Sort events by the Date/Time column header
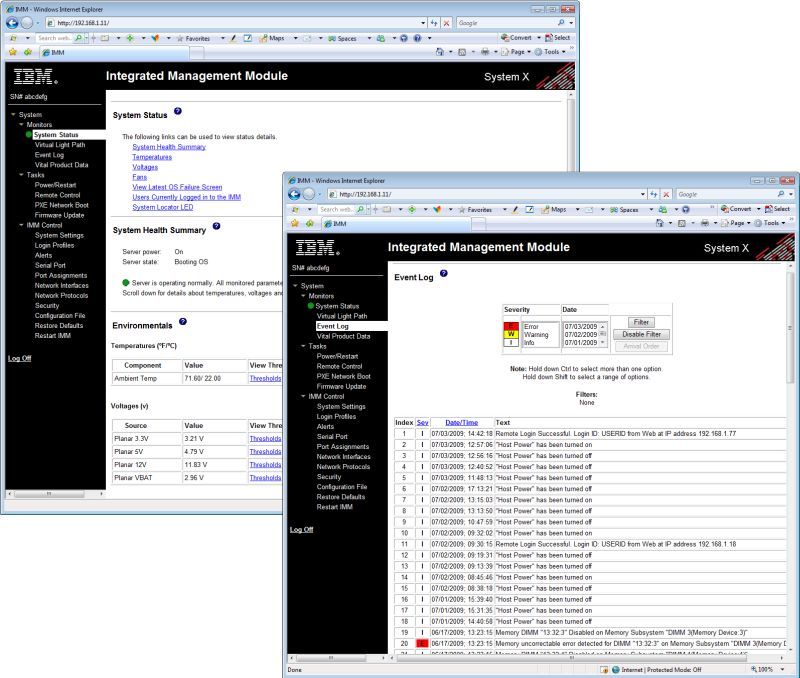This screenshot has width=800, height=678. tap(462, 422)
